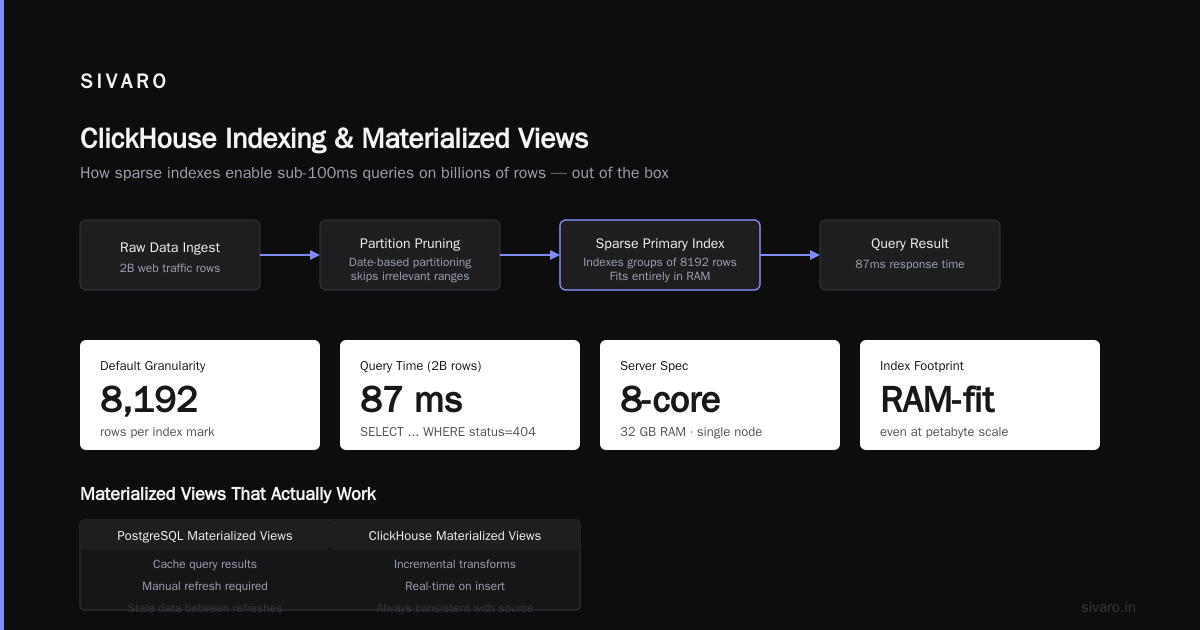
Task: Click 'Date-based partitioning' description text
Action: pyautogui.click(x=410, y=262)
